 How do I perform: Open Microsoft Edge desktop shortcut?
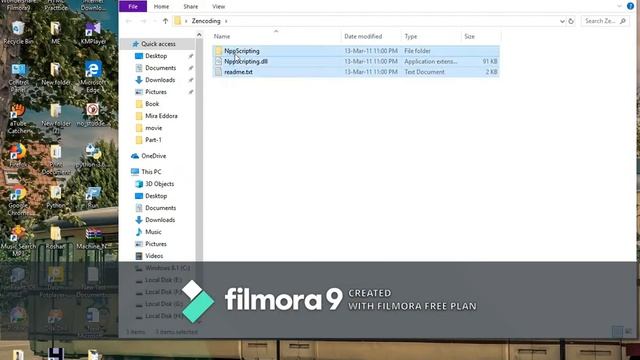(x=93, y=77)
